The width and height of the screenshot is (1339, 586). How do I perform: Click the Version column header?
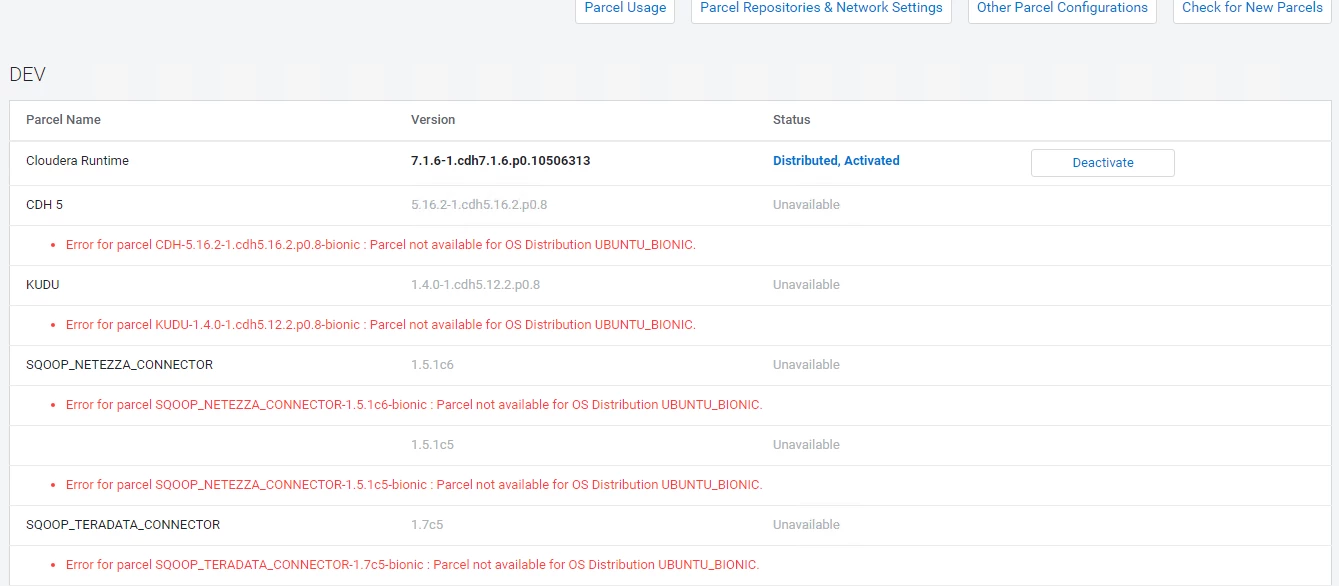[x=433, y=120]
